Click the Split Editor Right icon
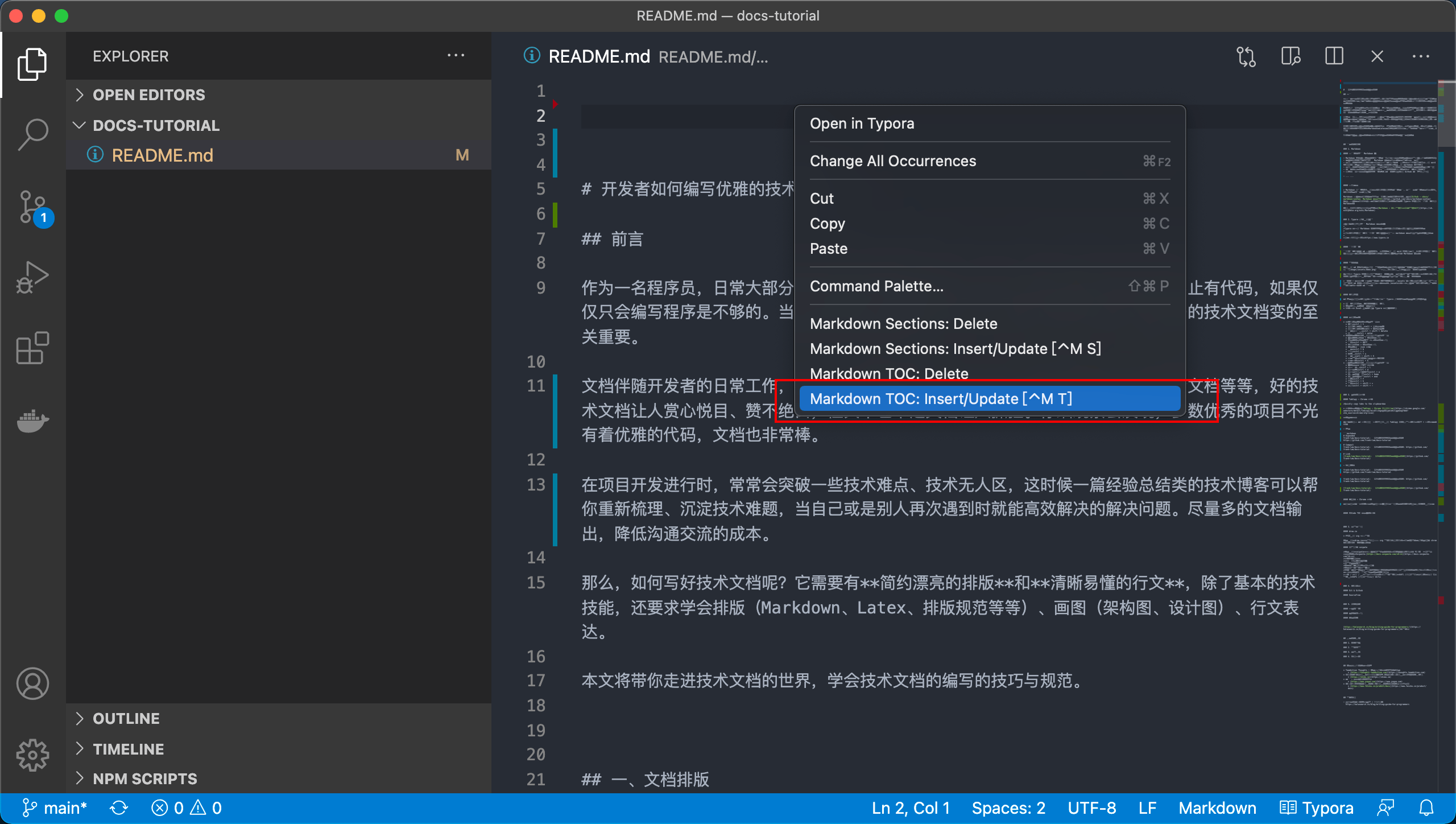Viewport: 1456px width, 824px height. pos(1334,56)
